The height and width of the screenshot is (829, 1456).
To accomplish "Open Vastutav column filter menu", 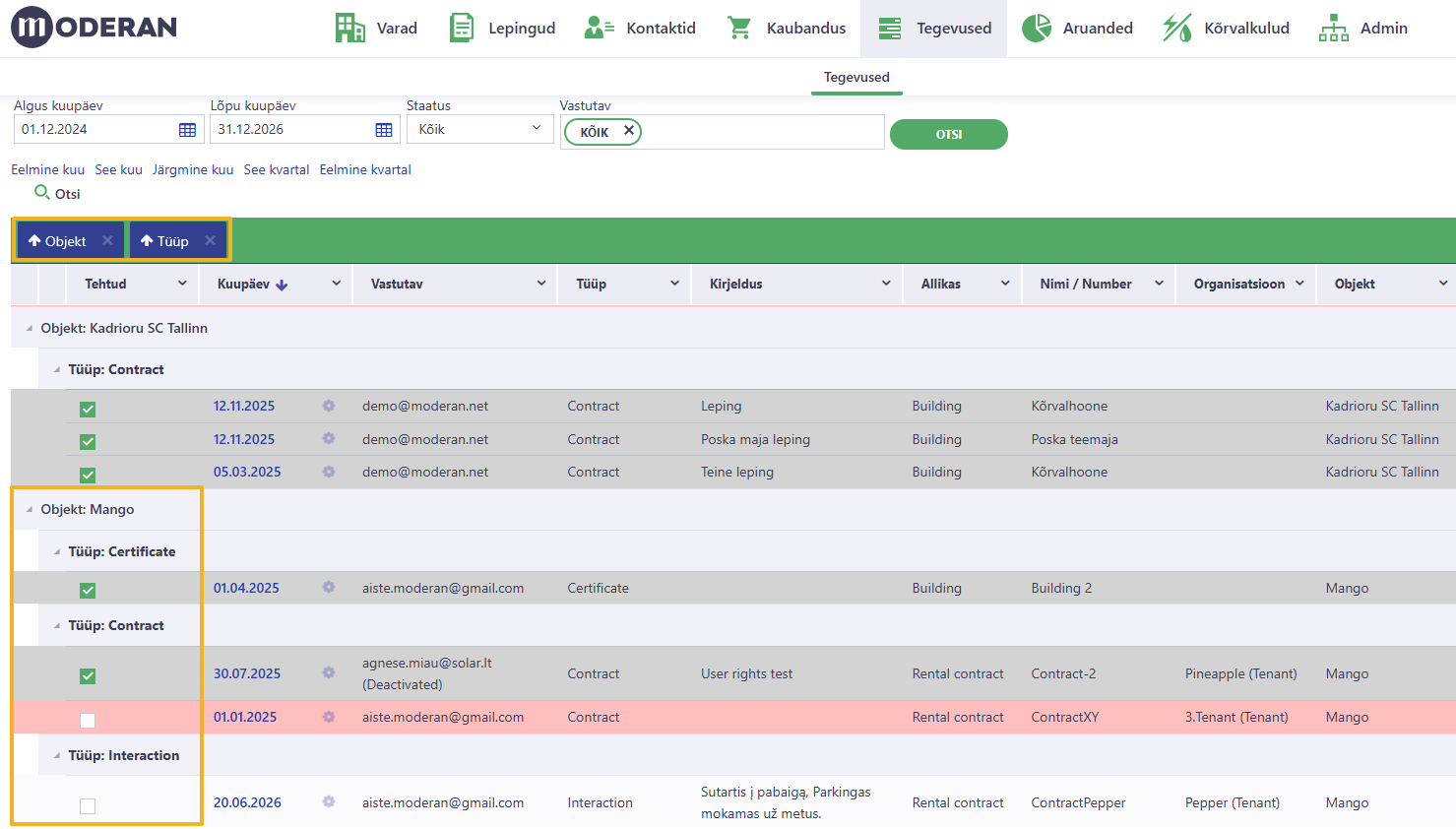I will [540, 284].
